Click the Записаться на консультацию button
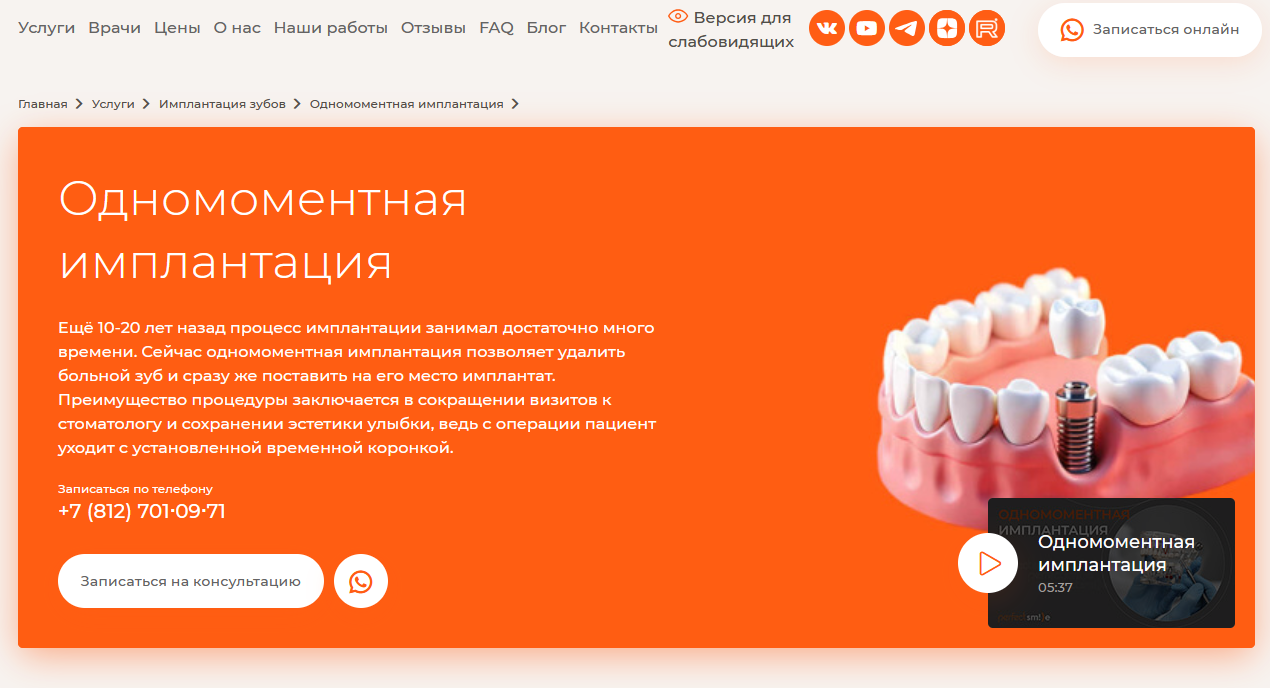Screen dimensions: 1270x688 191,581
